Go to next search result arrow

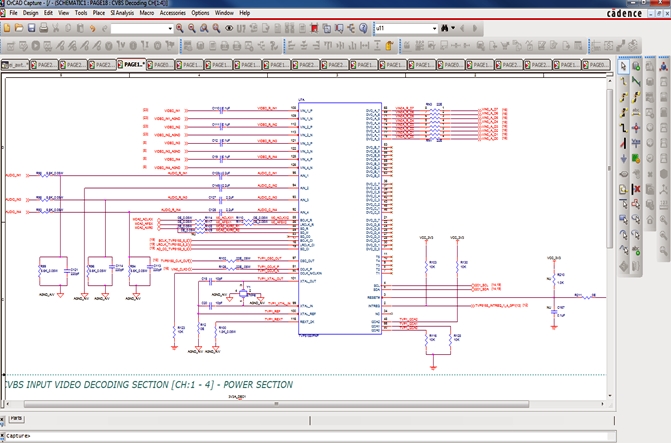(475, 28)
